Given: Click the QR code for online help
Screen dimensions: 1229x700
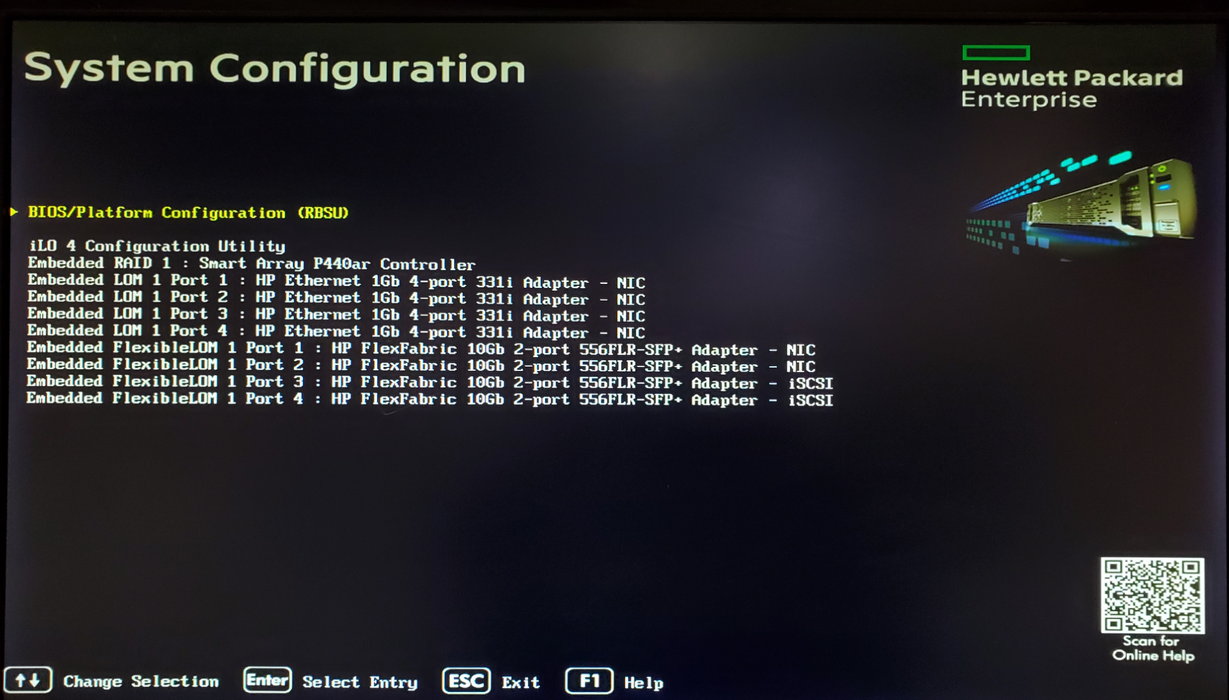Looking at the screenshot, I should (x=1152, y=595).
